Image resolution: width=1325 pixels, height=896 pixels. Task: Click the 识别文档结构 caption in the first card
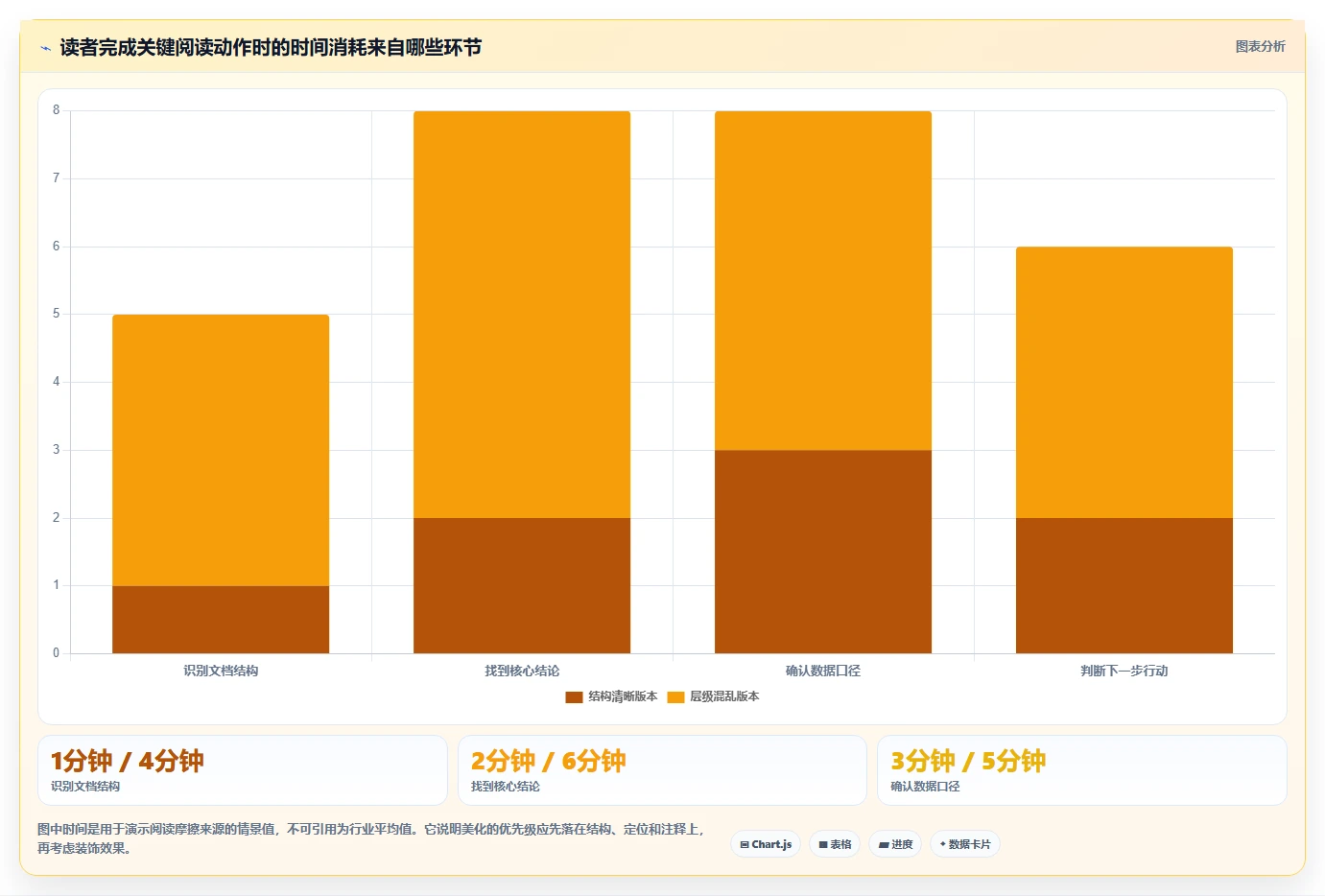point(85,787)
